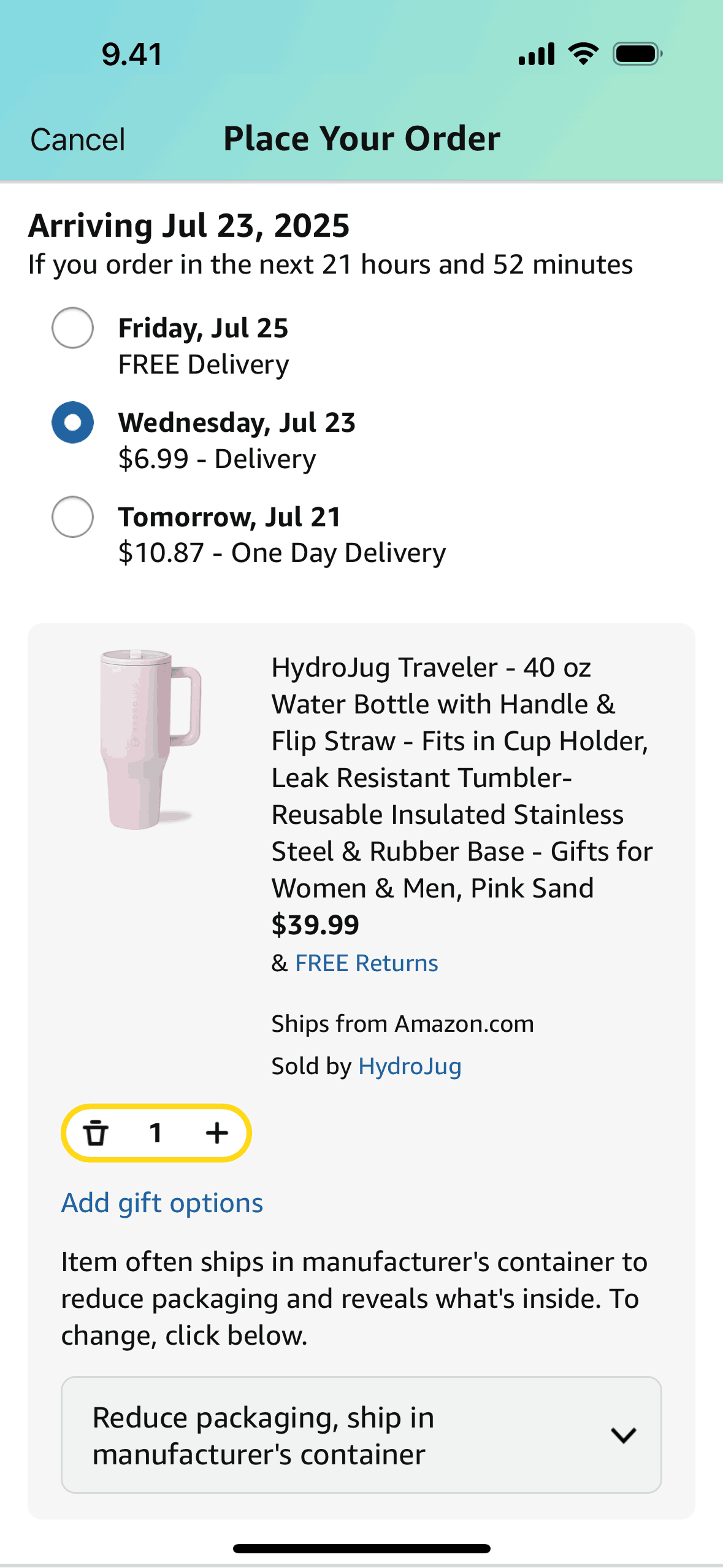Tap the home indicator bar

click(x=361, y=1548)
